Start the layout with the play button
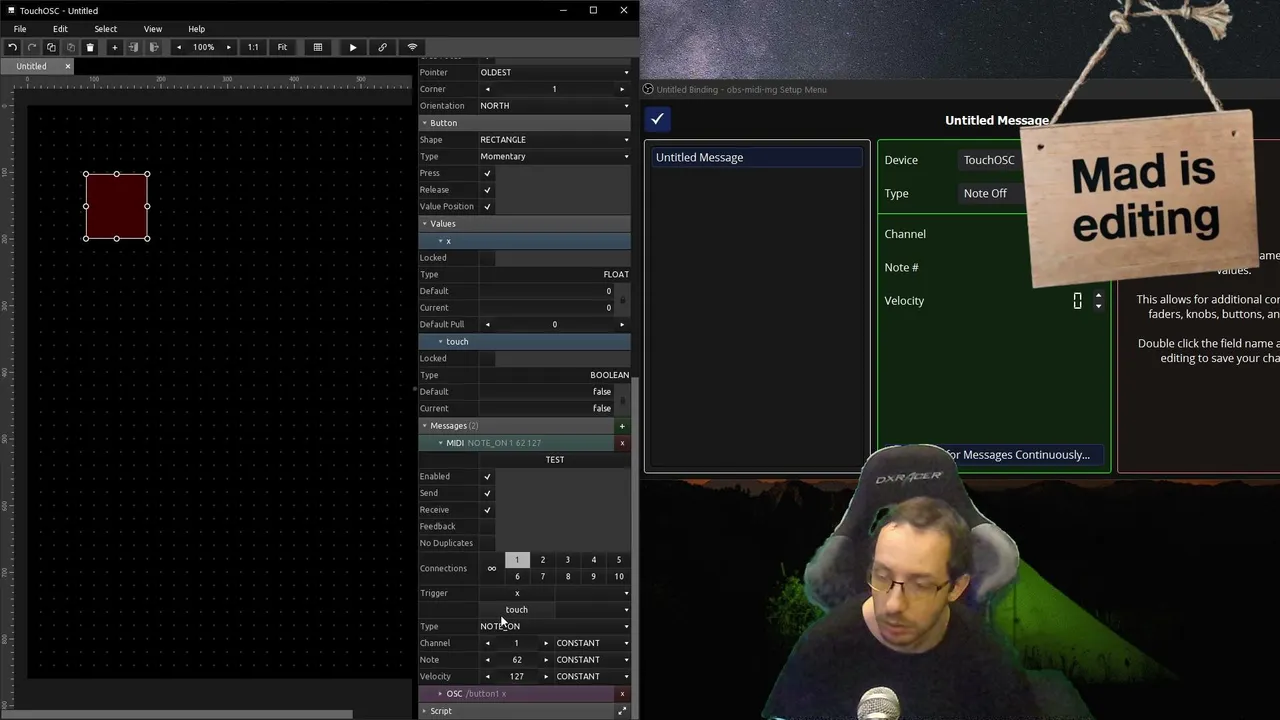Image resolution: width=1280 pixels, height=720 pixels. (353, 47)
